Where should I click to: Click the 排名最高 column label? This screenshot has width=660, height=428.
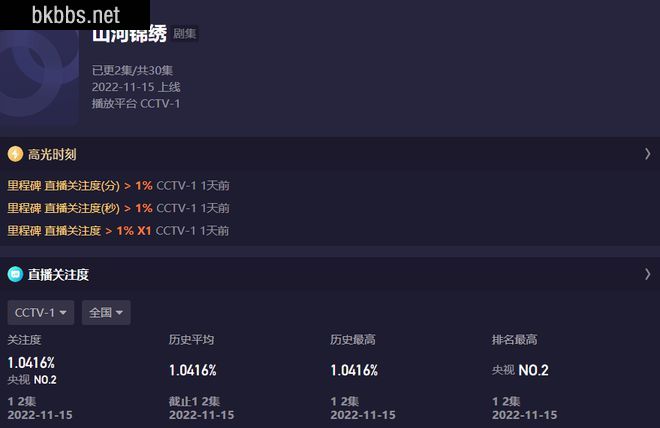click(x=514, y=340)
